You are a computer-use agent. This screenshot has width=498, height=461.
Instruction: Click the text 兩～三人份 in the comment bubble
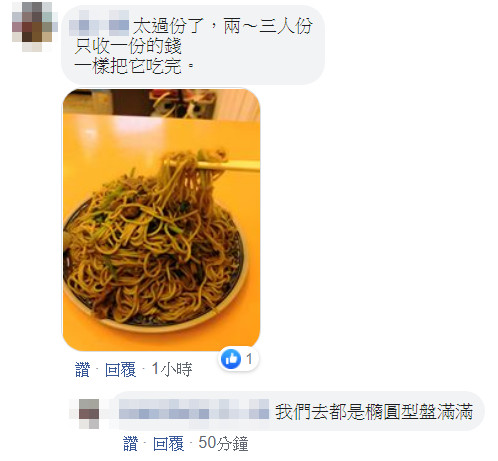tap(268, 26)
